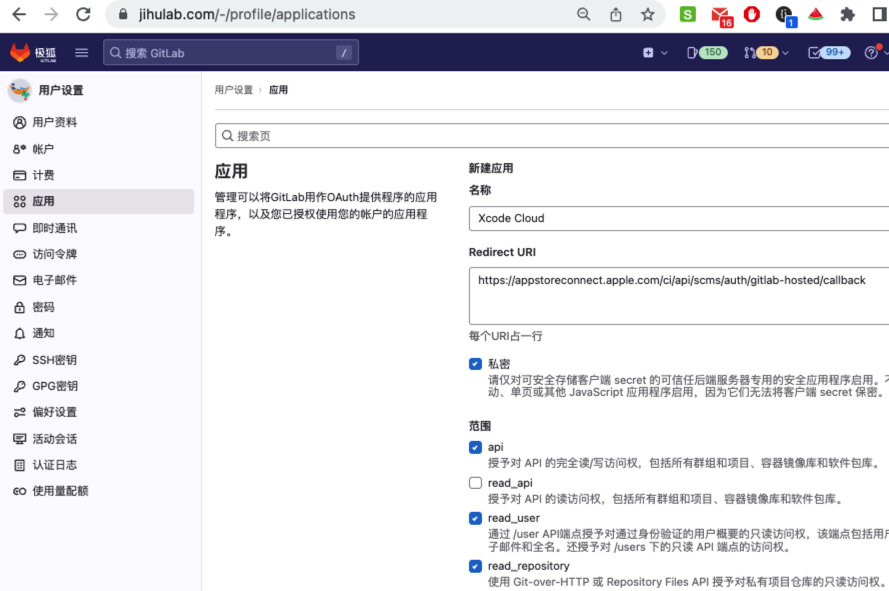889x591 pixels.
Task: Open 用户资料 in the sidebar
Action: 99,123
